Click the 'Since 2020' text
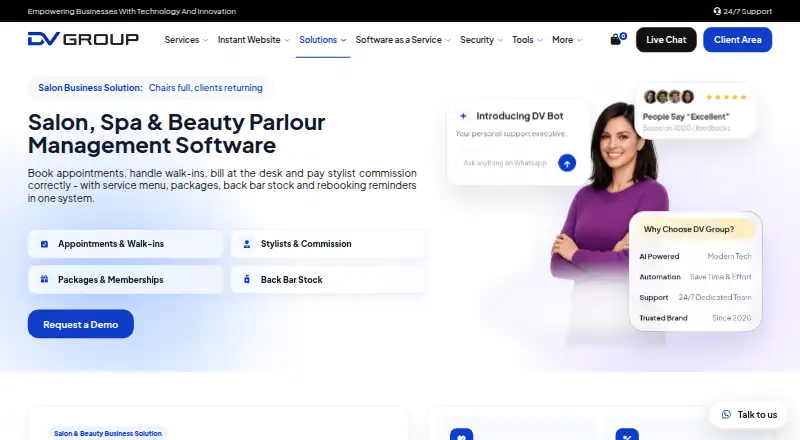800x440 pixels. 732,317
